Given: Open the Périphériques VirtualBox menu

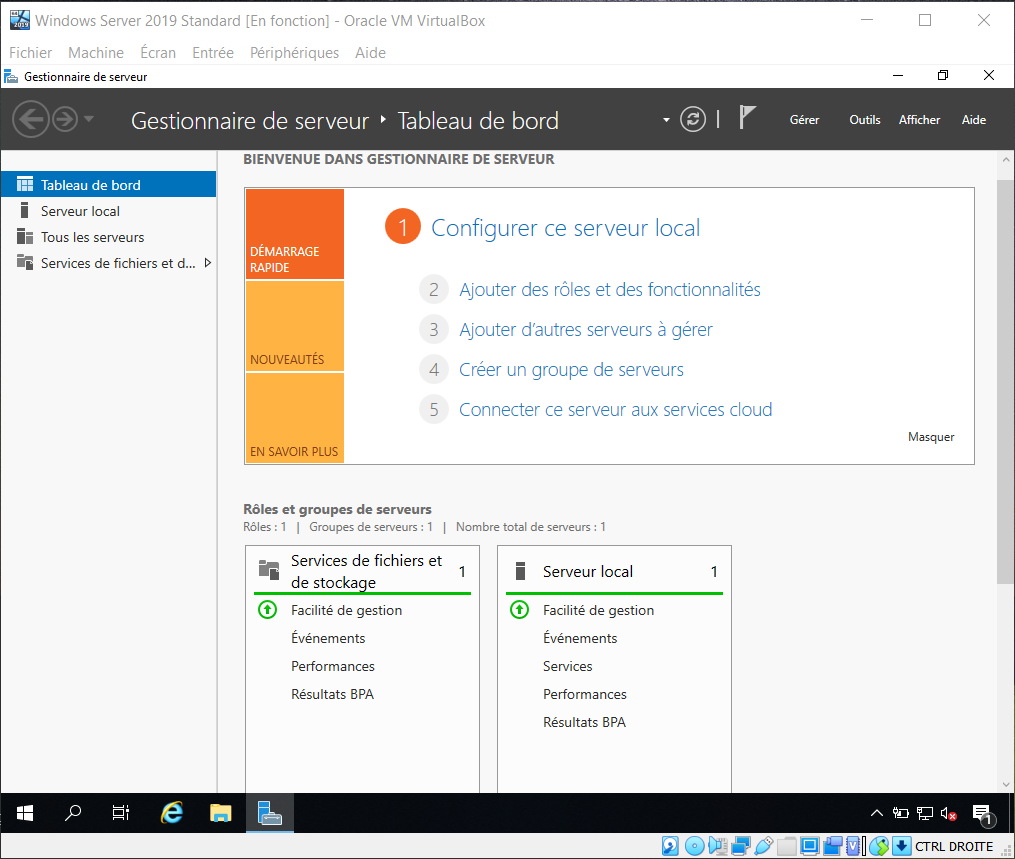Looking at the screenshot, I should click(x=294, y=52).
